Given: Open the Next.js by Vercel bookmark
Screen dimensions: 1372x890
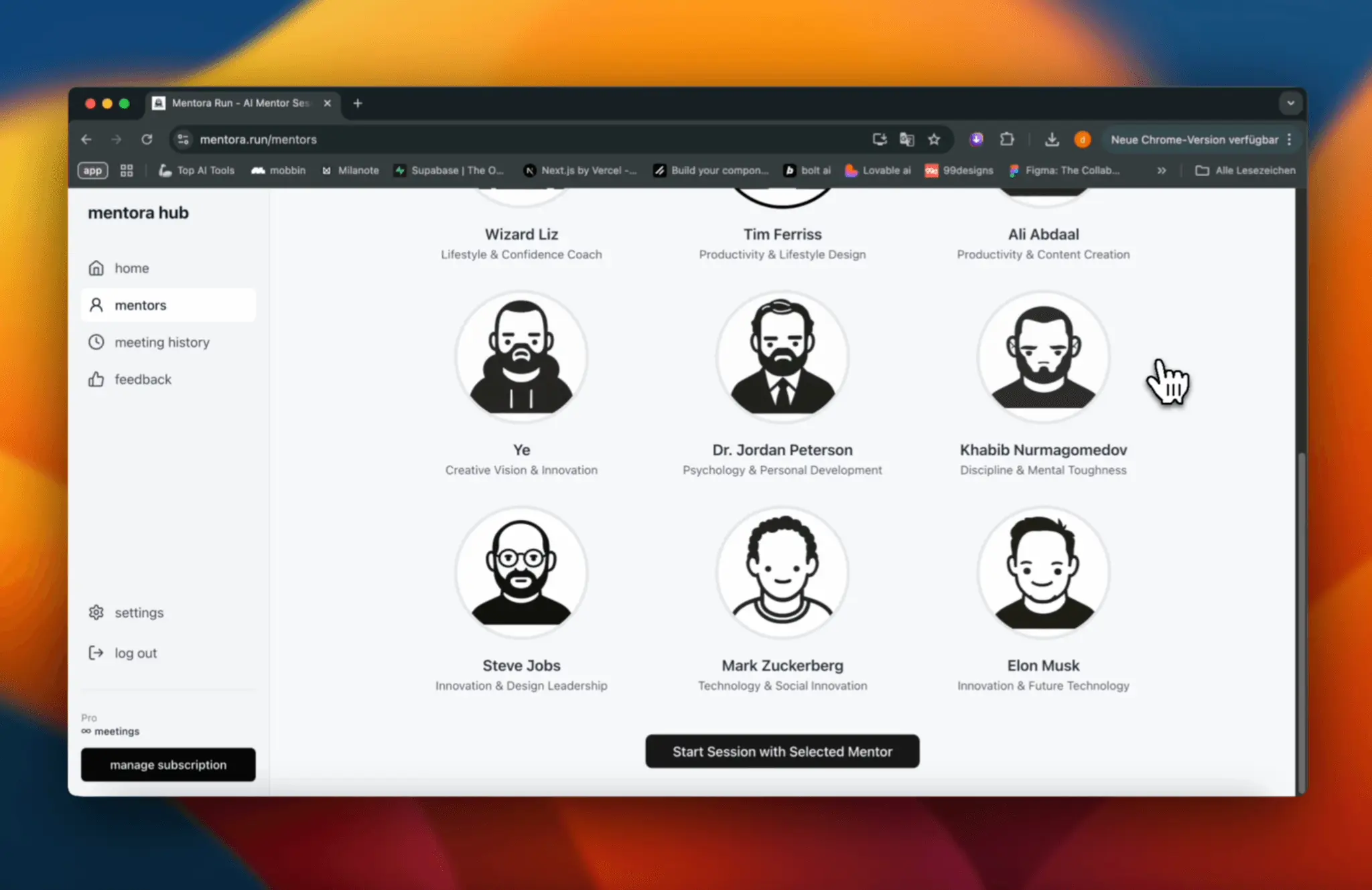Looking at the screenshot, I should point(580,171).
